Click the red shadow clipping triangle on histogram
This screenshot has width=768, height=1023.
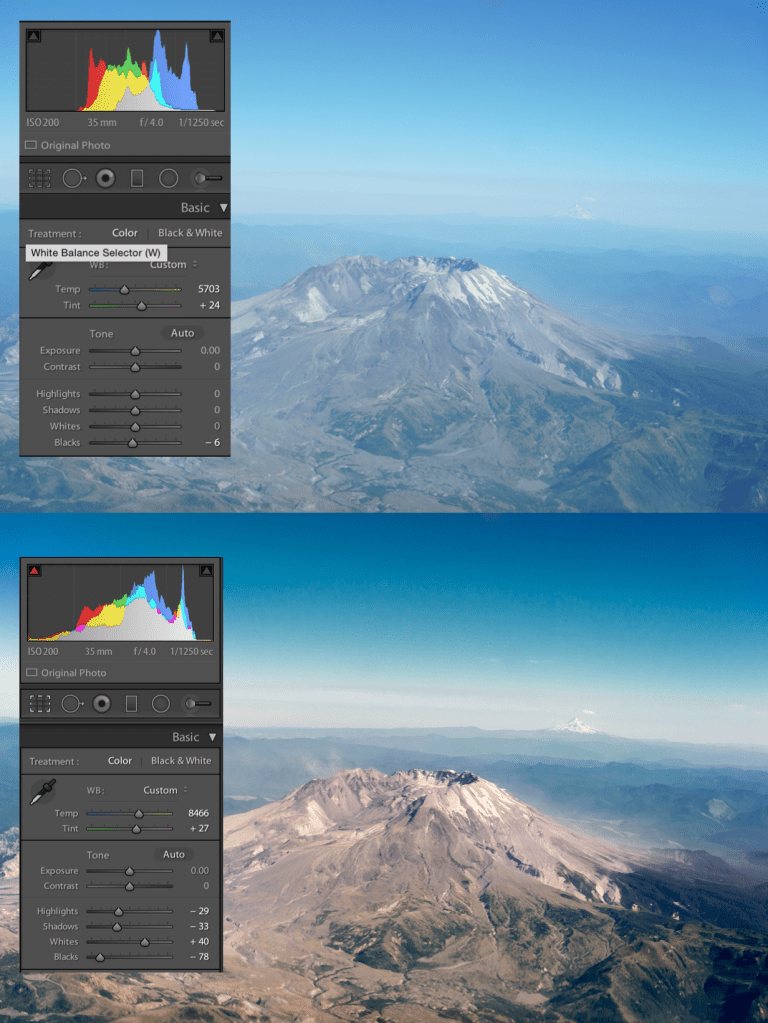coord(34,570)
